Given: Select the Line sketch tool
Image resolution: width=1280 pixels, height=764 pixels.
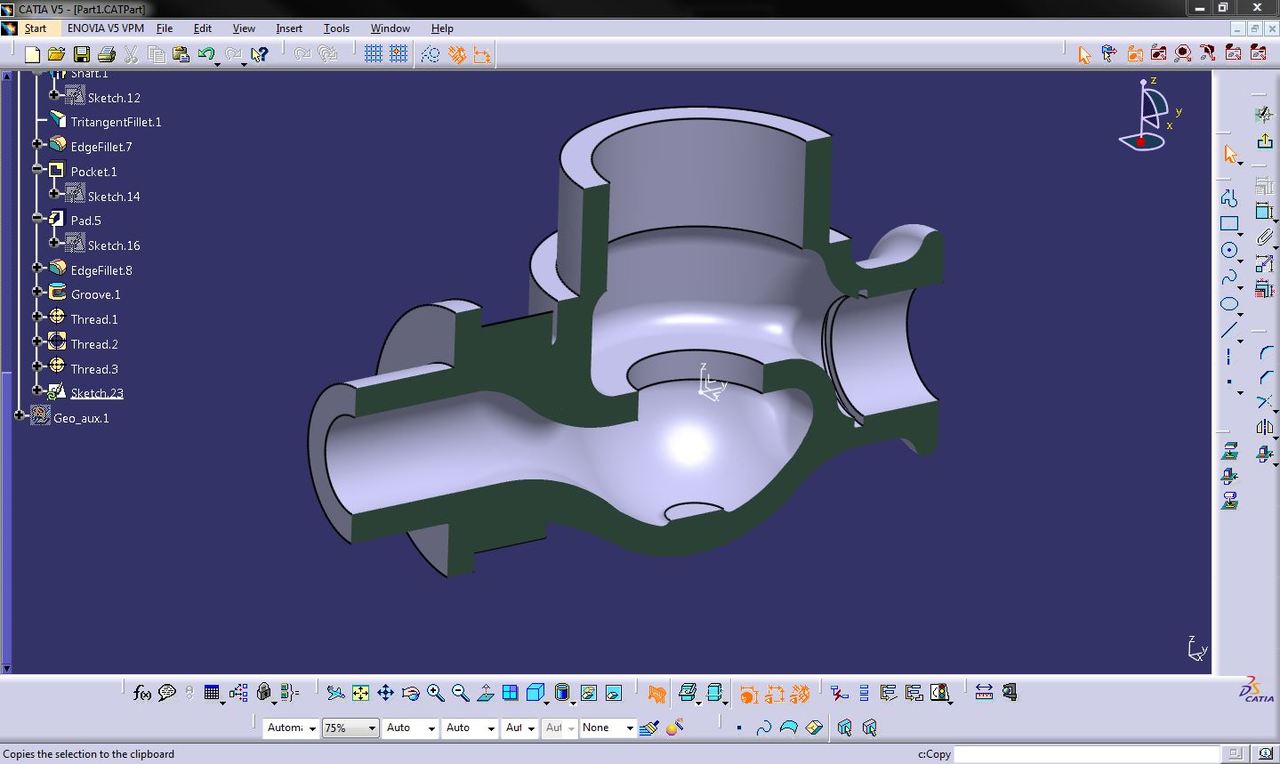Looking at the screenshot, I should pos(1229,330).
